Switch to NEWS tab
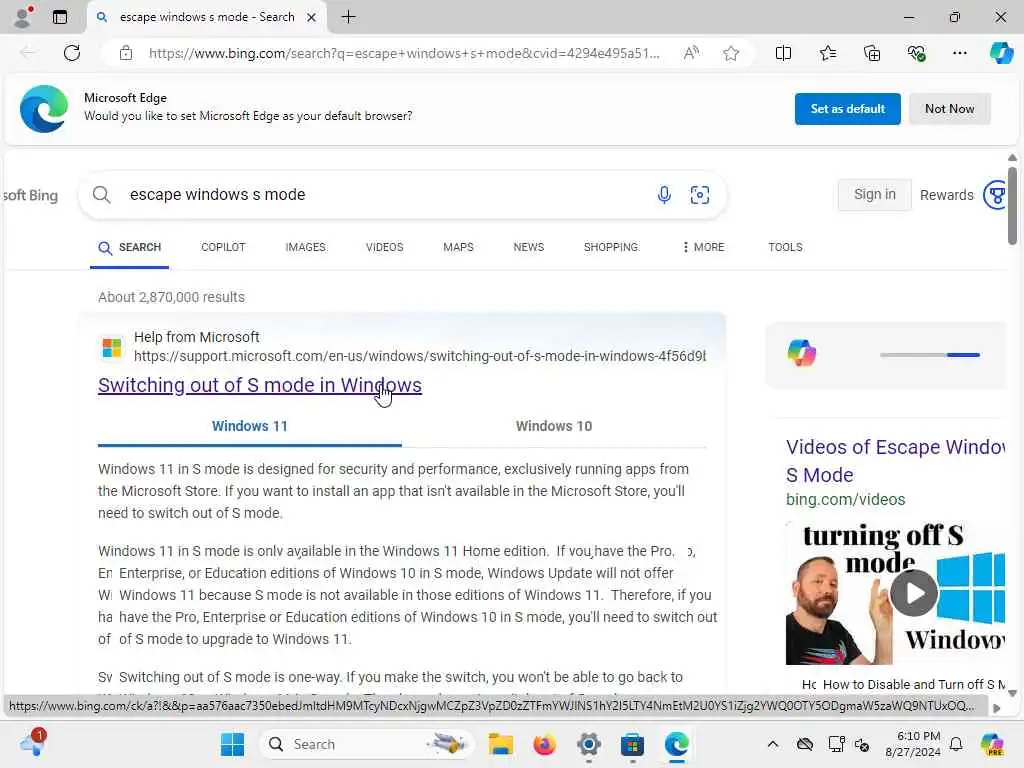This screenshot has width=1024, height=768. pos(528,248)
